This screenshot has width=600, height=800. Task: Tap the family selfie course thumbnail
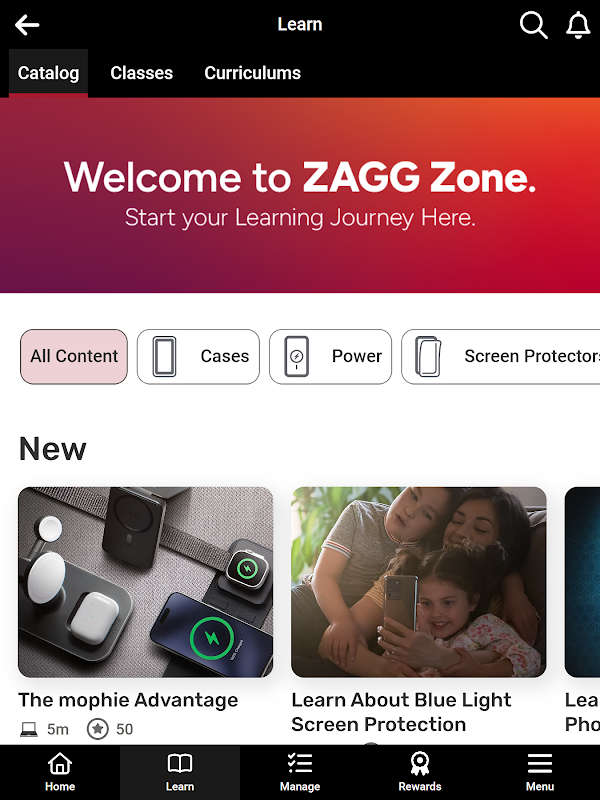coord(419,582)
